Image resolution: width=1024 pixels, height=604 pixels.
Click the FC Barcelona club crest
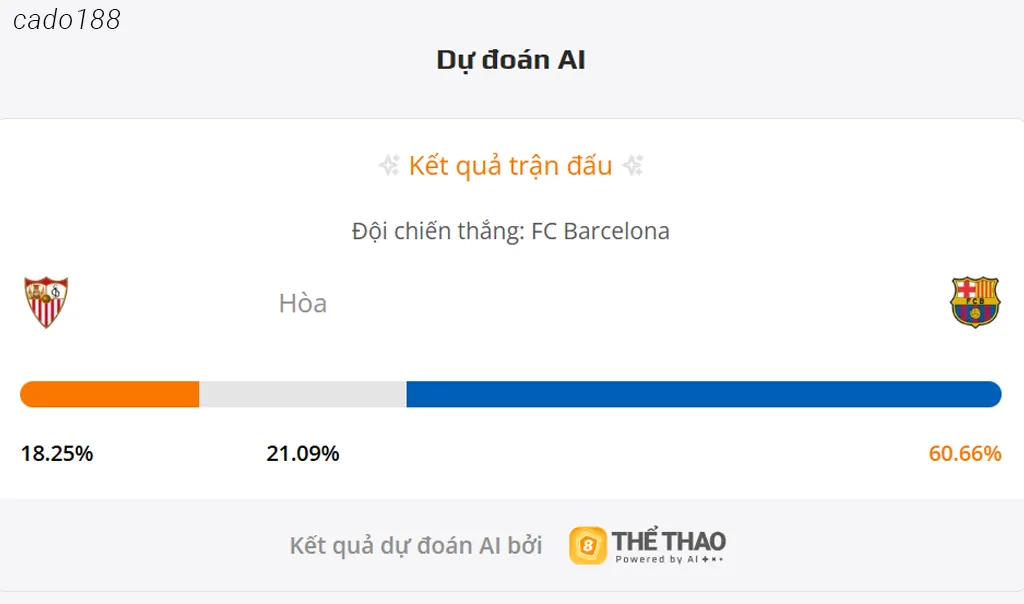point(975,302)
